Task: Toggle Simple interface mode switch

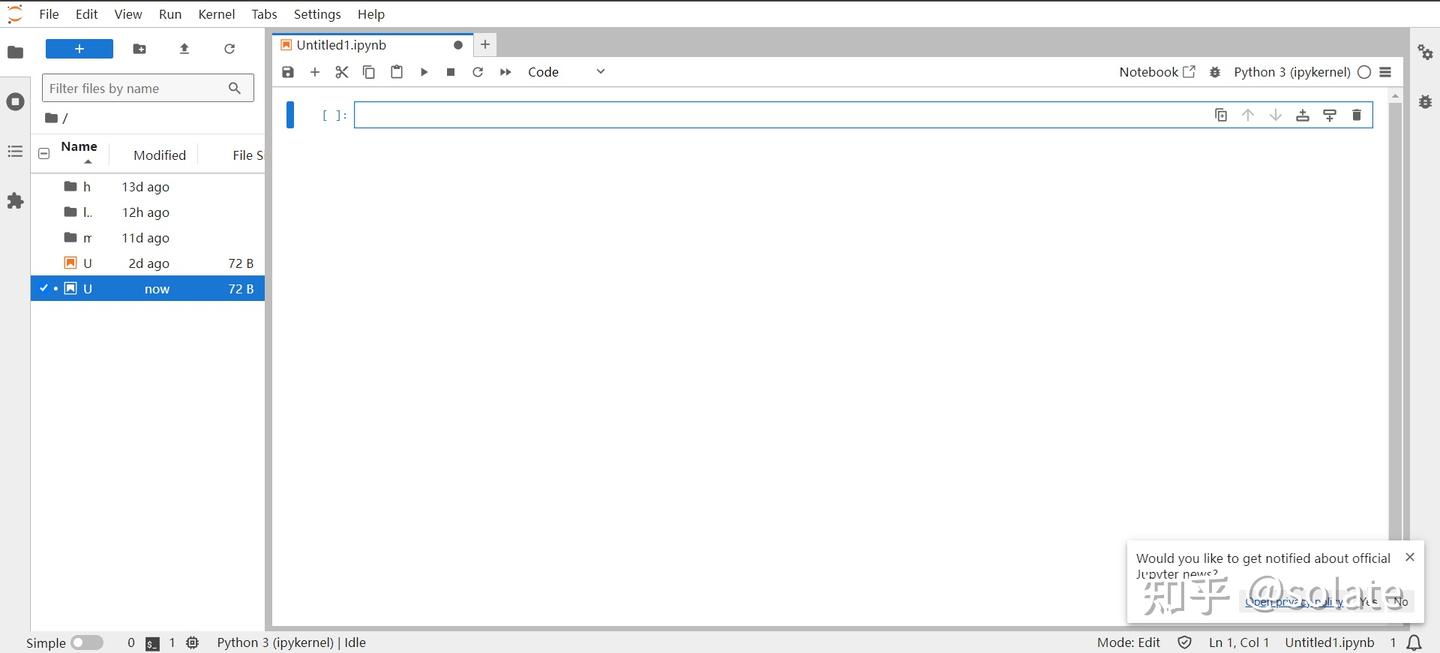Action: coord(86,642)
